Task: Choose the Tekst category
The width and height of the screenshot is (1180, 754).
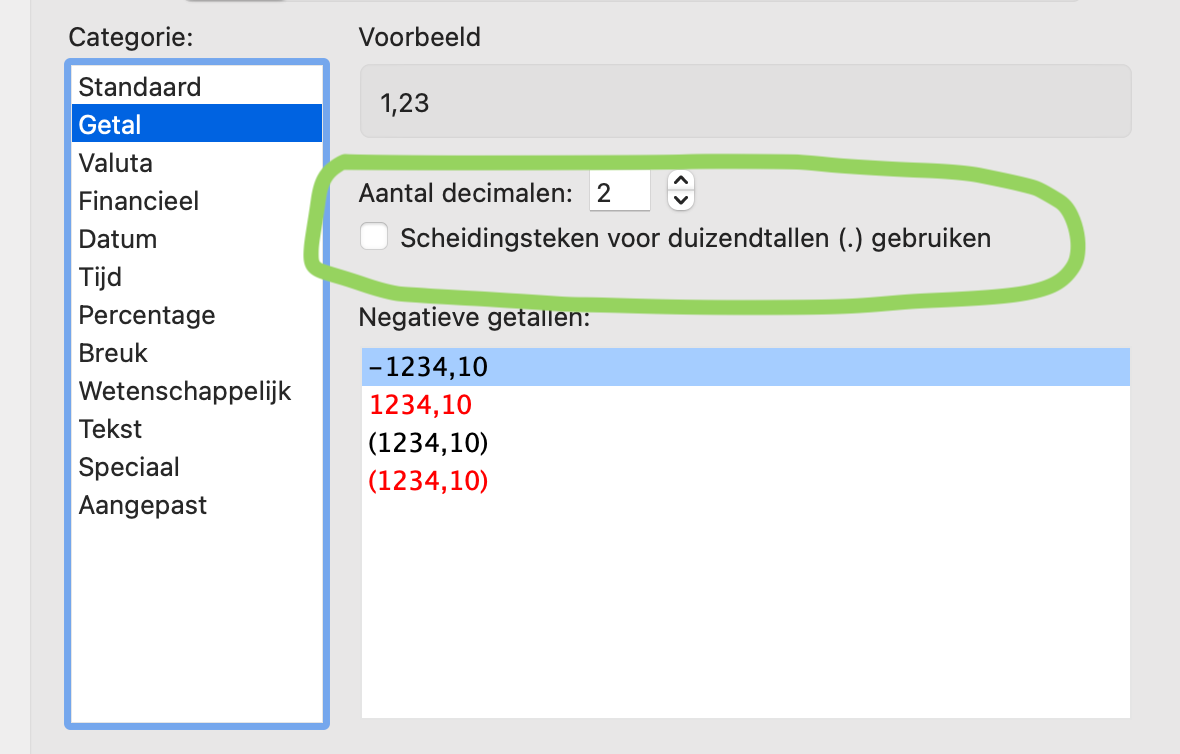Action: tap(196, 429)
